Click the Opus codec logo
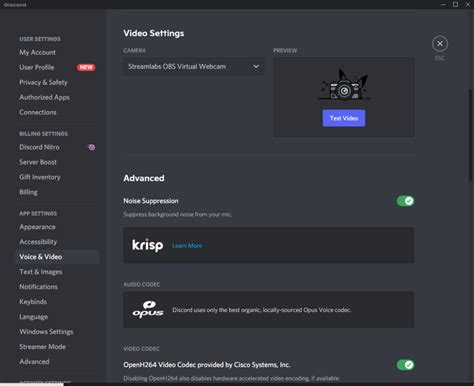The width and height of the screenshot is (474, 386). [148, 310]
